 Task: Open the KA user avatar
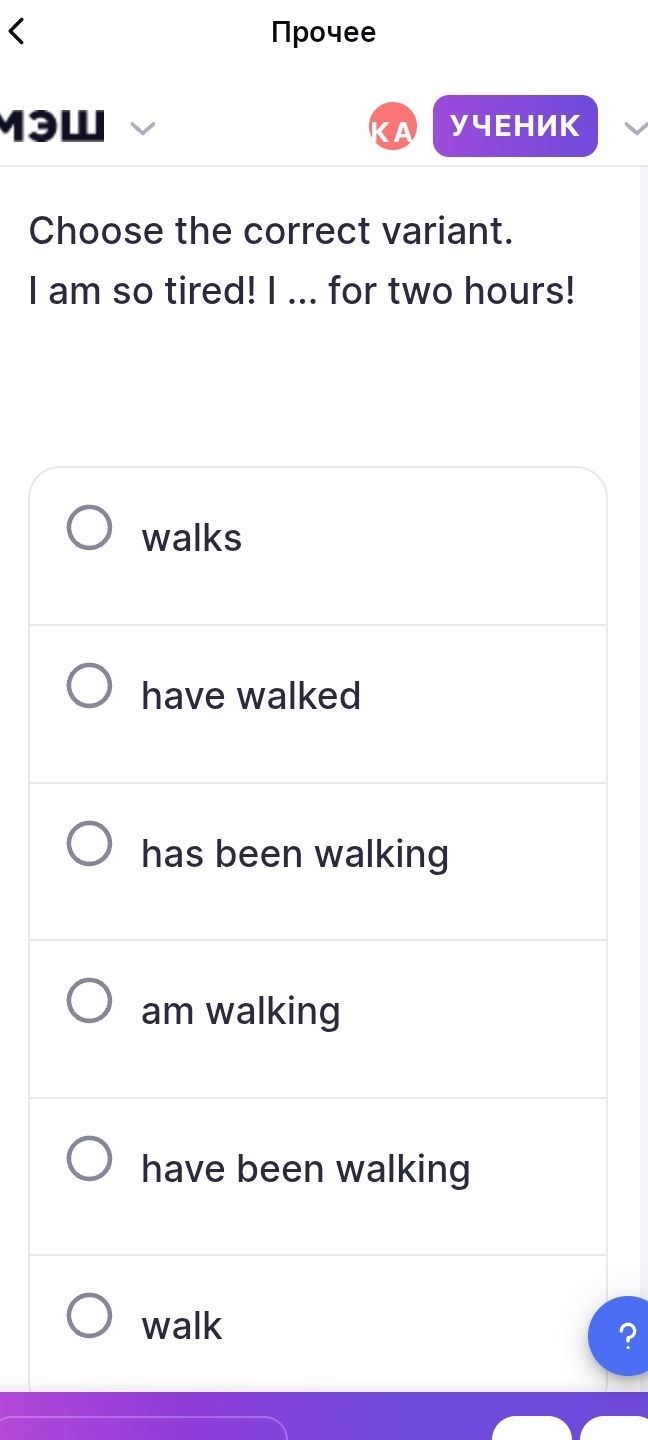392,127
